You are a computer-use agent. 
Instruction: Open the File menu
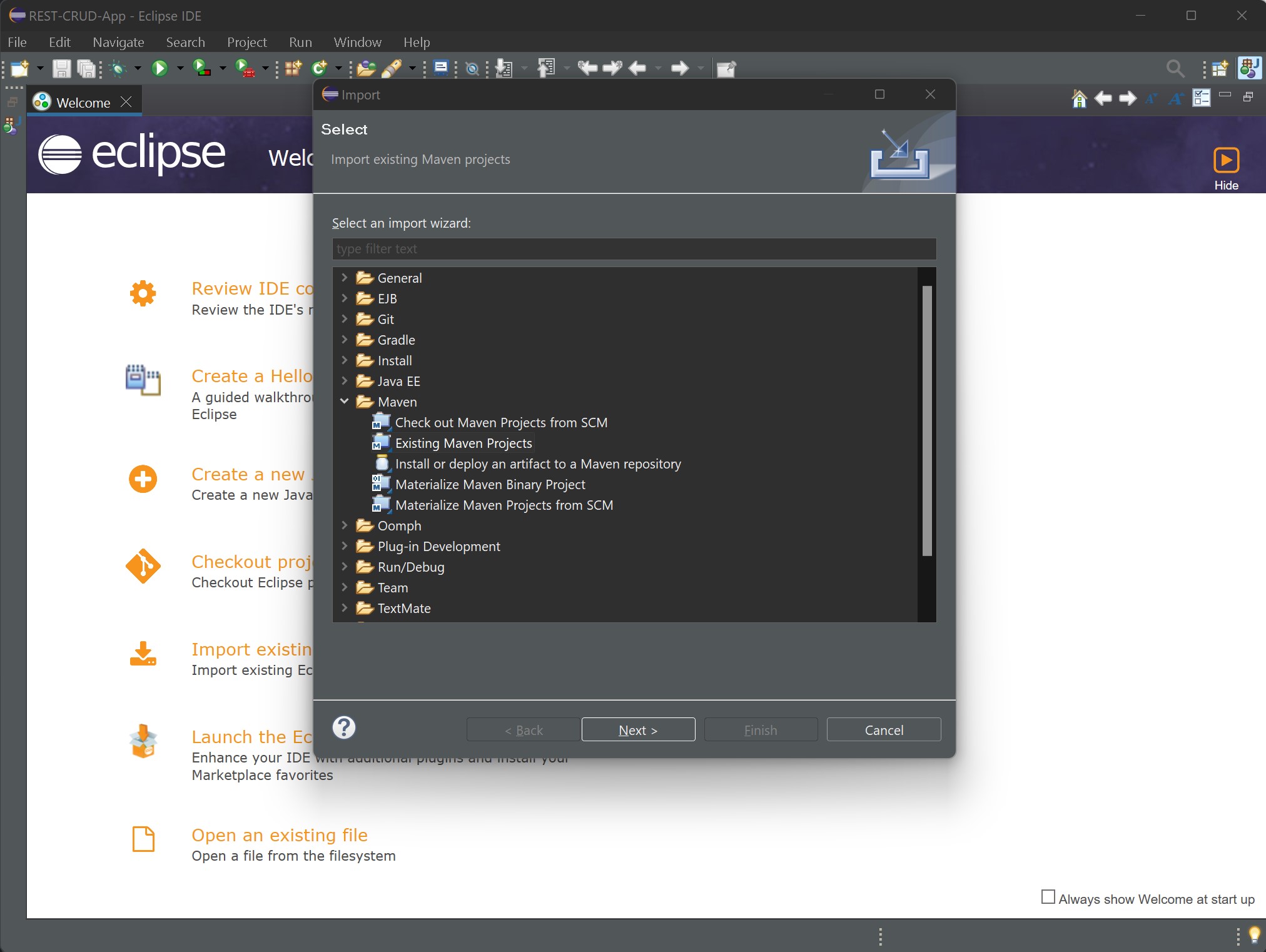tap(17, 42)
